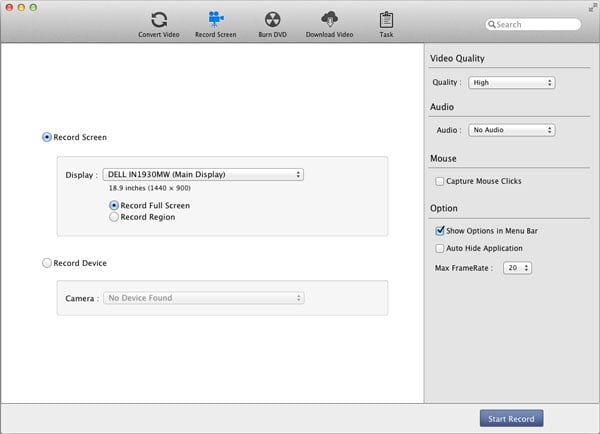Uncheck Show Options in Menu Bar

click(440, 231)
